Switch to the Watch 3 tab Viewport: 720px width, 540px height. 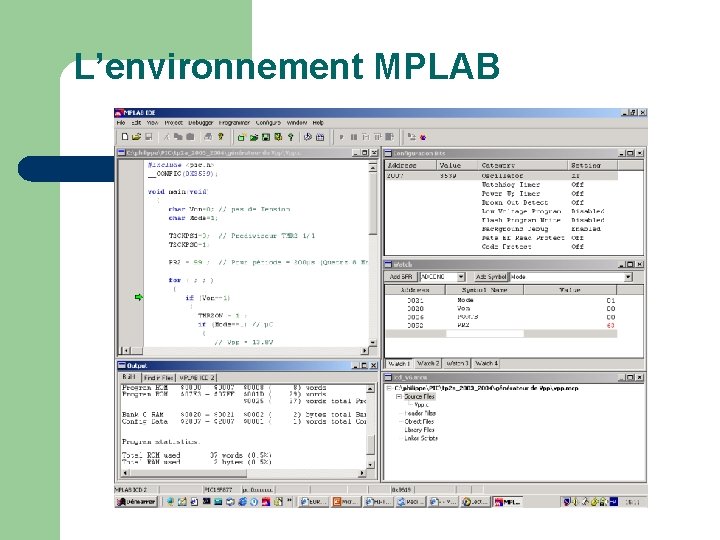click(x=457, y=363)
